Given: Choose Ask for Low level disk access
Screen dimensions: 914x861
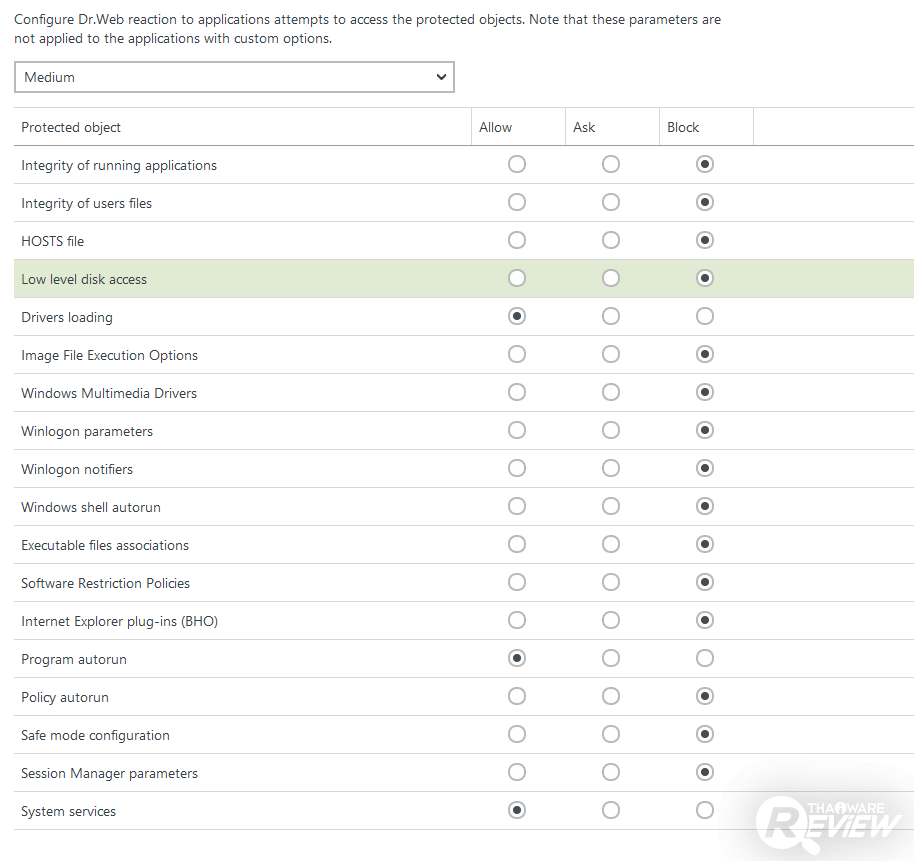Looking at the screenshot, I should 610,278.
